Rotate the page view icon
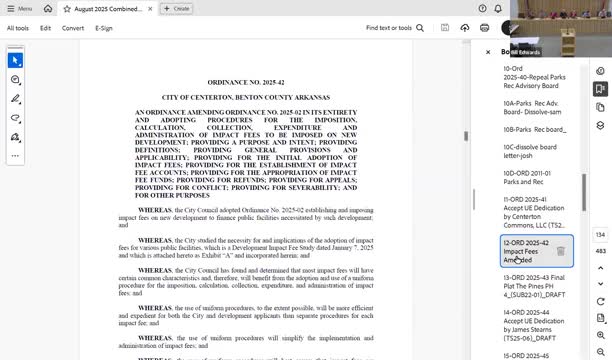The image size is (612, 360). [x=600, y=301]
